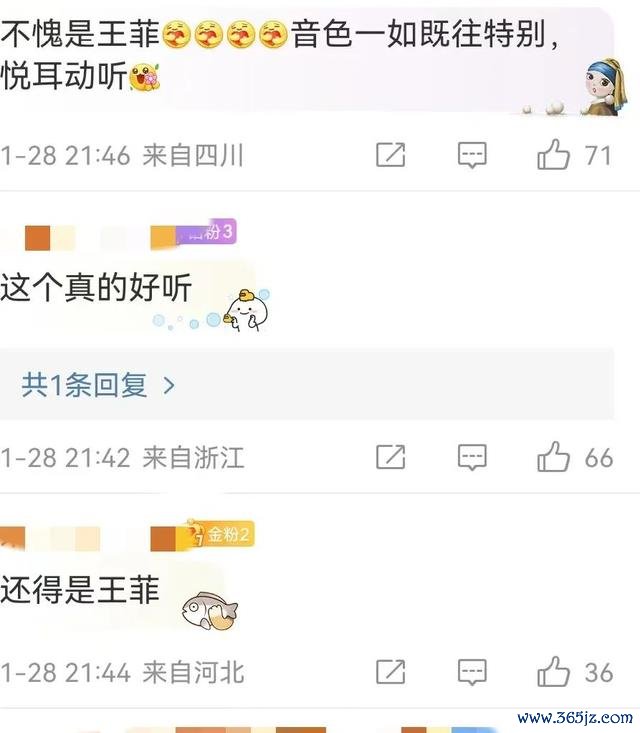The image size is (640, 733).
Task: Open the like count 71
Action: [598, 156]
